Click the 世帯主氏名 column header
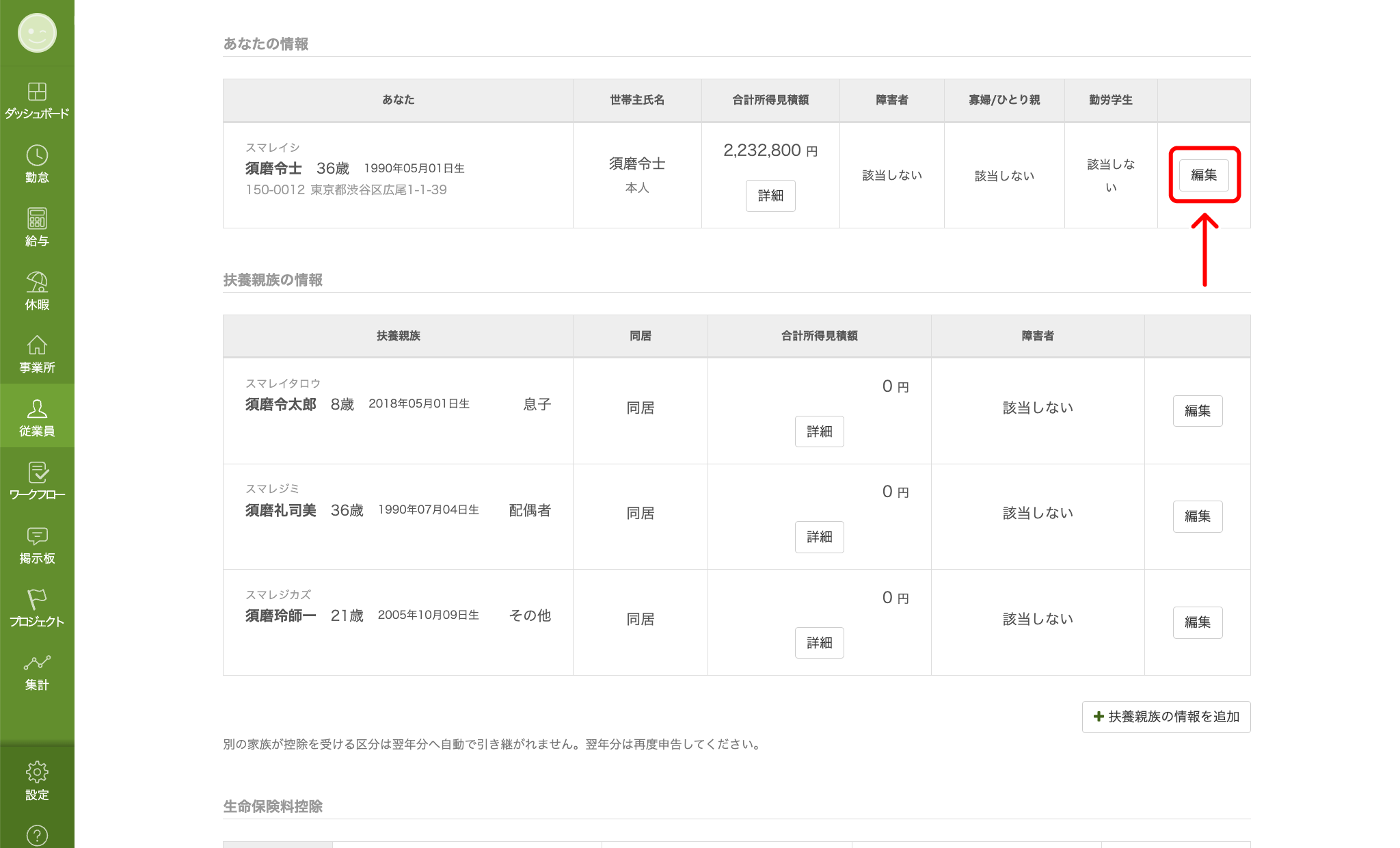The width and height of the screenshot is (1400, 848). pyautogui.click(x=637, y=100)
